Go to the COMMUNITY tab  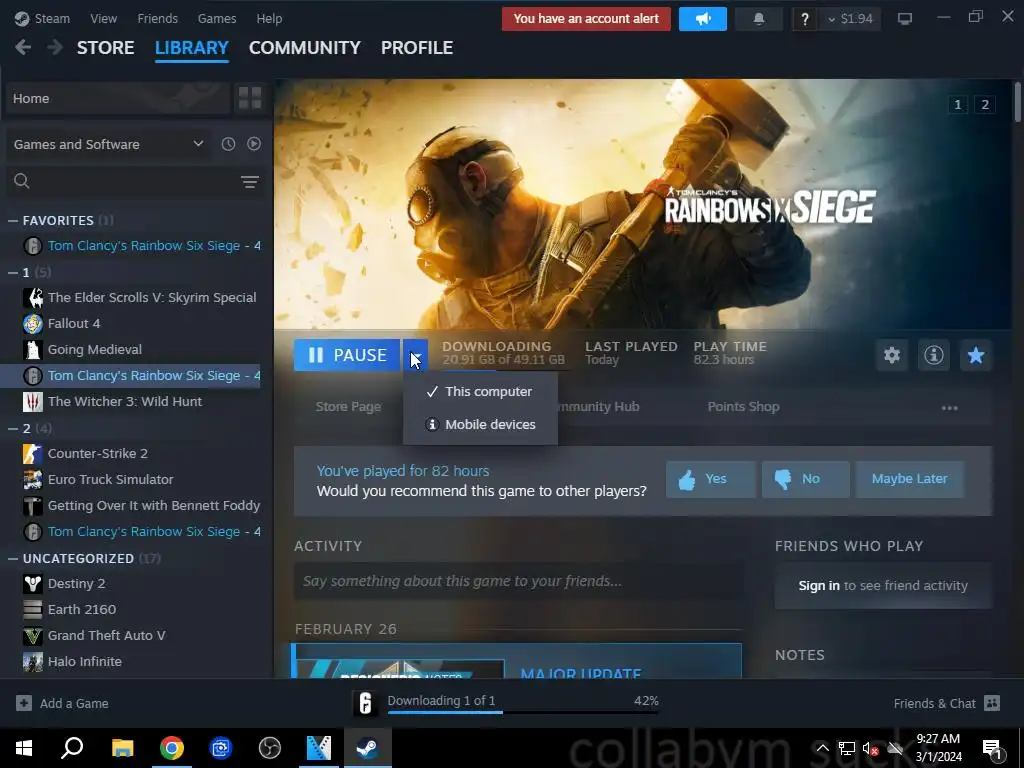pos(304,48)
